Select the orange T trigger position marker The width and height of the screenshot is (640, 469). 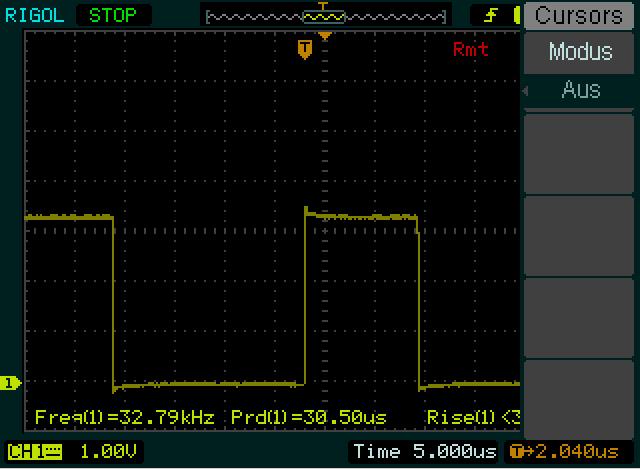point(305,49)
